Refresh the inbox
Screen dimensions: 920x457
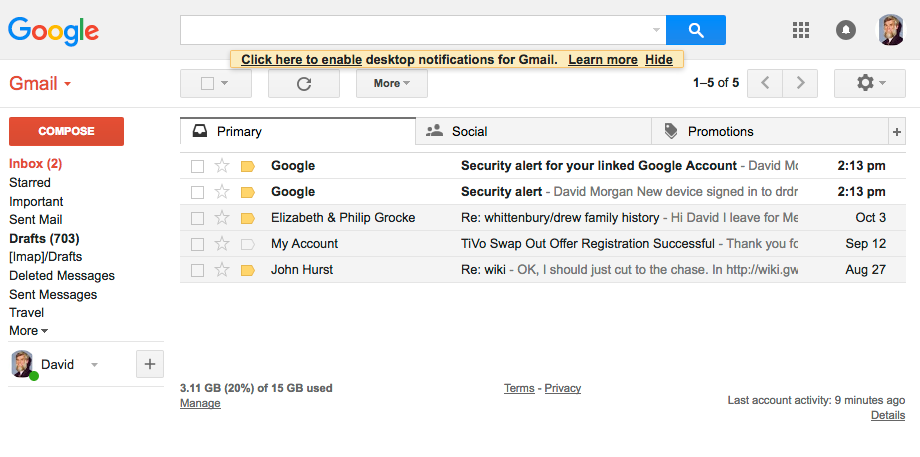coord(304,84)
